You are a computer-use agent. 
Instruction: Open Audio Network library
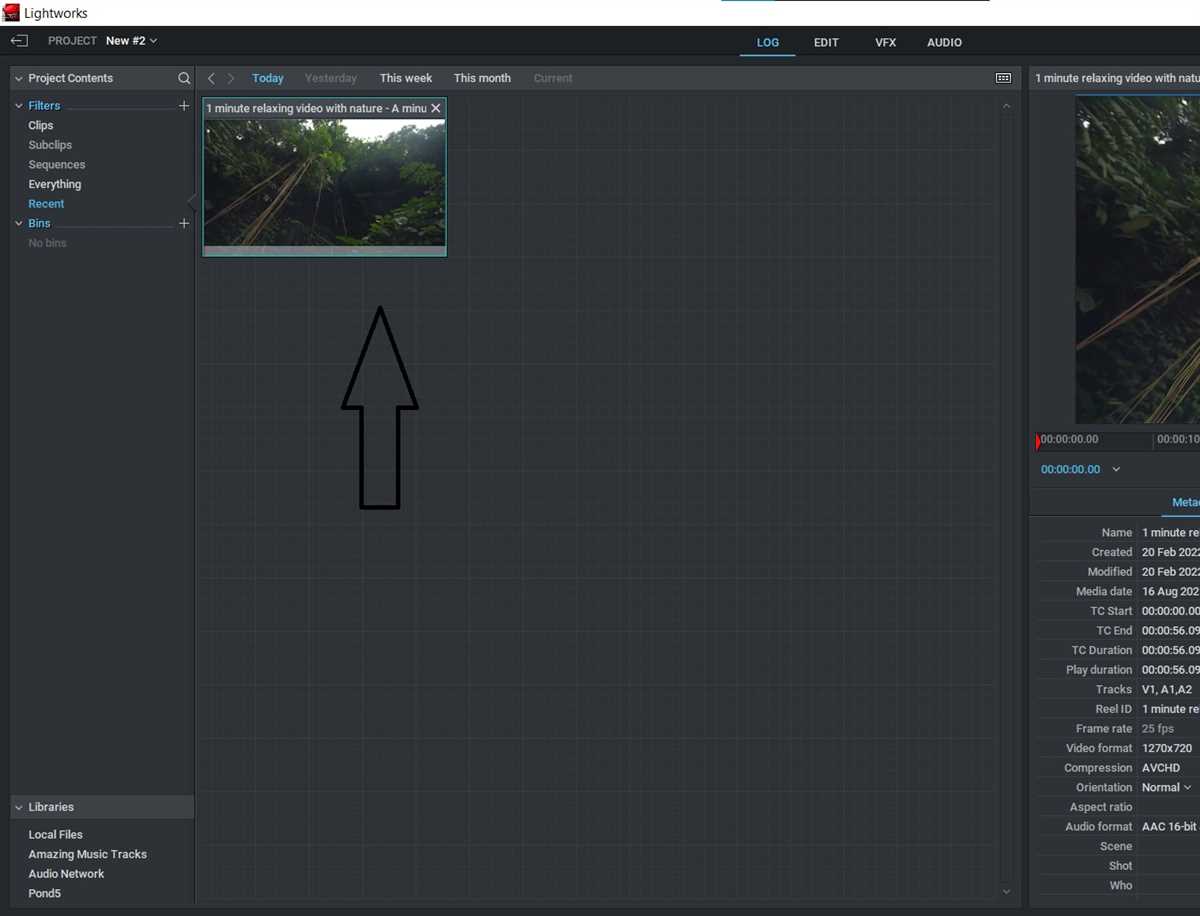66,873
